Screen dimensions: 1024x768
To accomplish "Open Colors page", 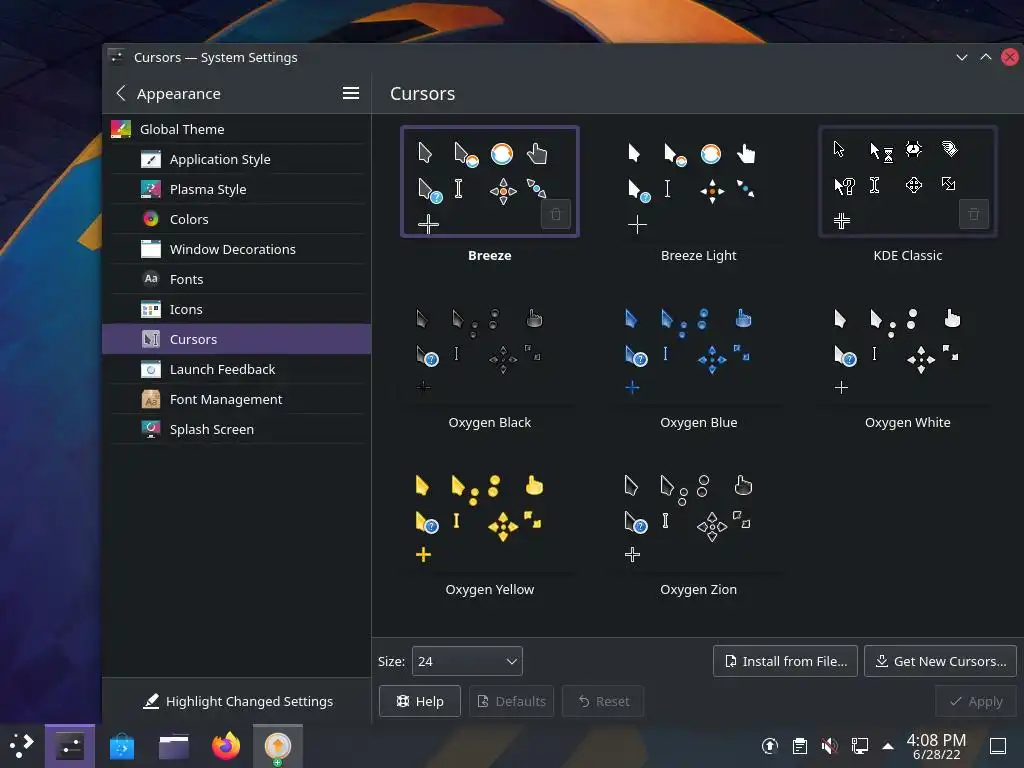I will [236, 219].
